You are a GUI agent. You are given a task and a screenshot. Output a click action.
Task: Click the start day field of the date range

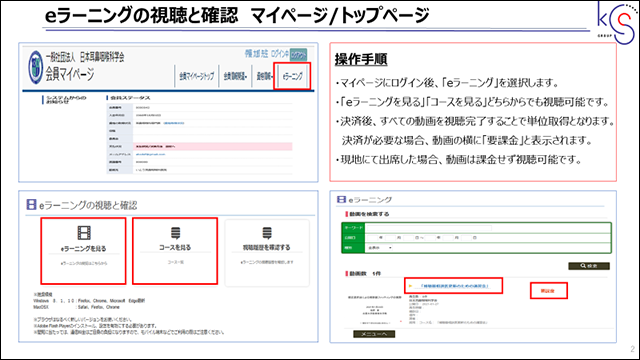(x=409, y=237)
